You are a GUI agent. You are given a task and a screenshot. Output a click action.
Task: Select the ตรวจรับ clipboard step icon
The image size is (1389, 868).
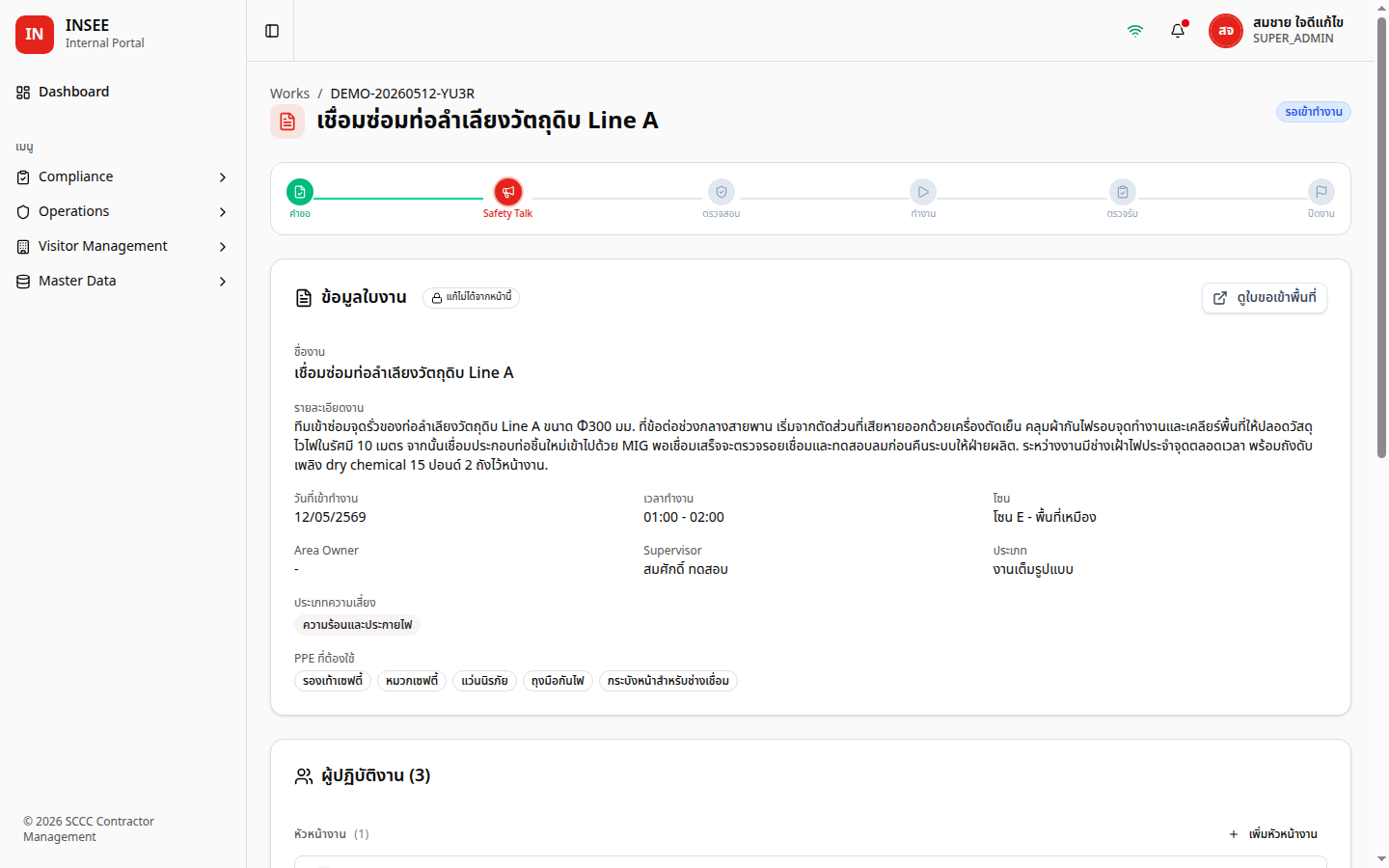tap(1123, 192)
